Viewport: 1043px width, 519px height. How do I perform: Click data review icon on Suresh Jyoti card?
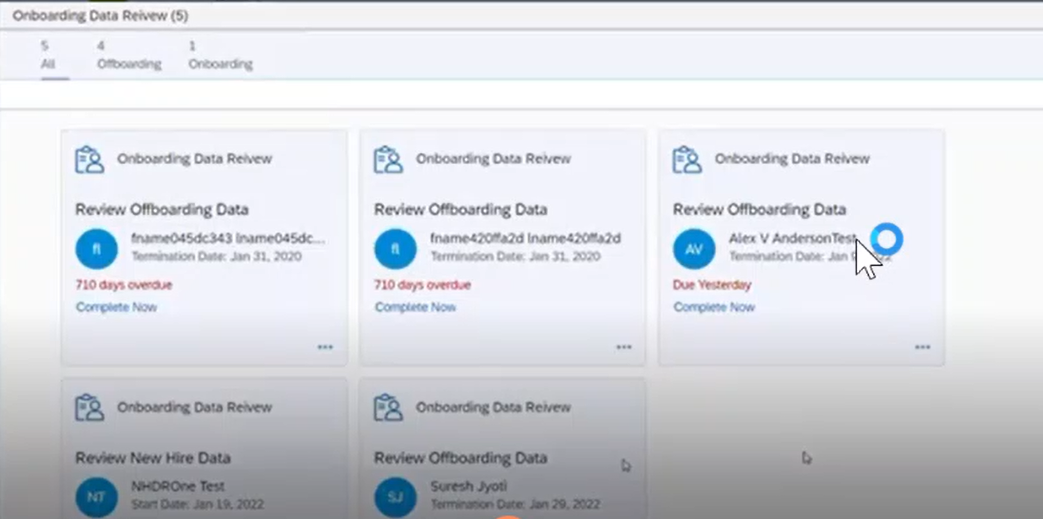388,408
